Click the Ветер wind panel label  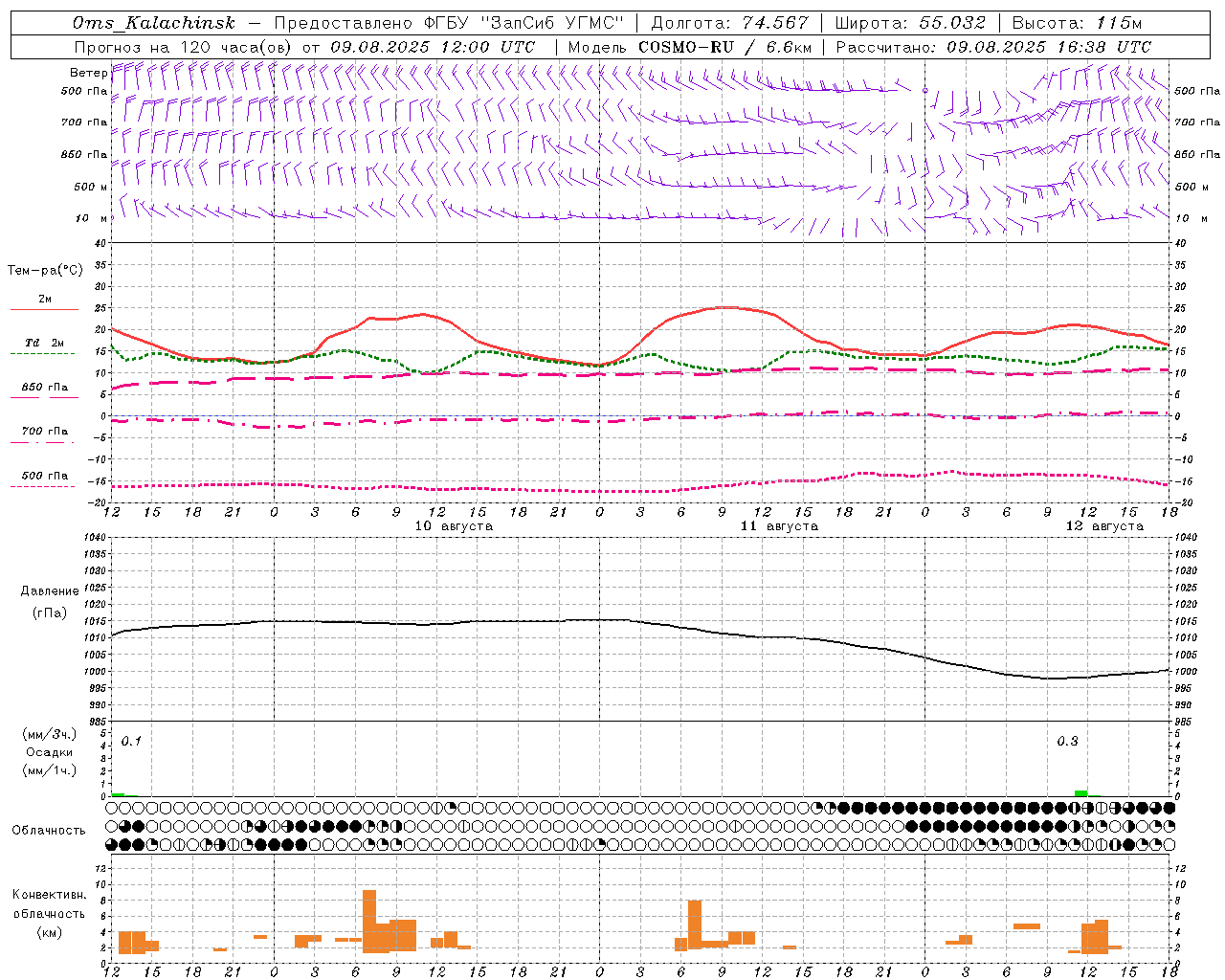pos(88,73)
